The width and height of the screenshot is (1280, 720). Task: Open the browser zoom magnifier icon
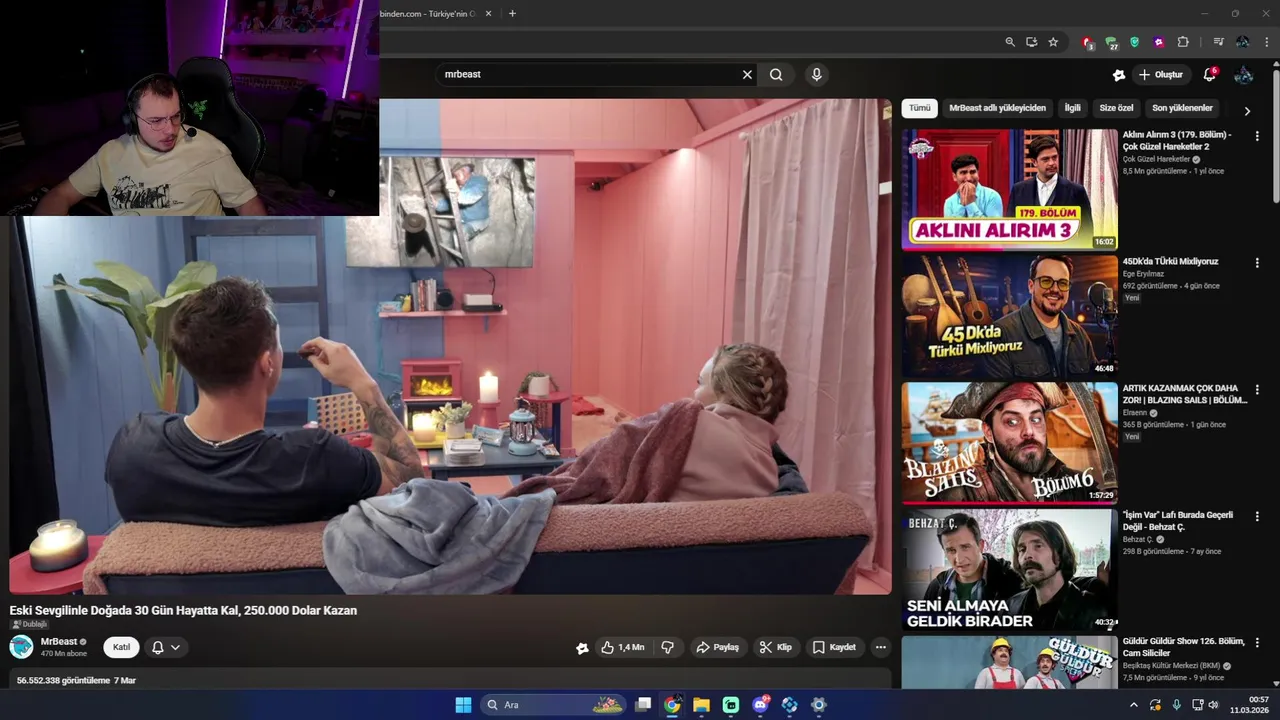[x=1009, y=42]
